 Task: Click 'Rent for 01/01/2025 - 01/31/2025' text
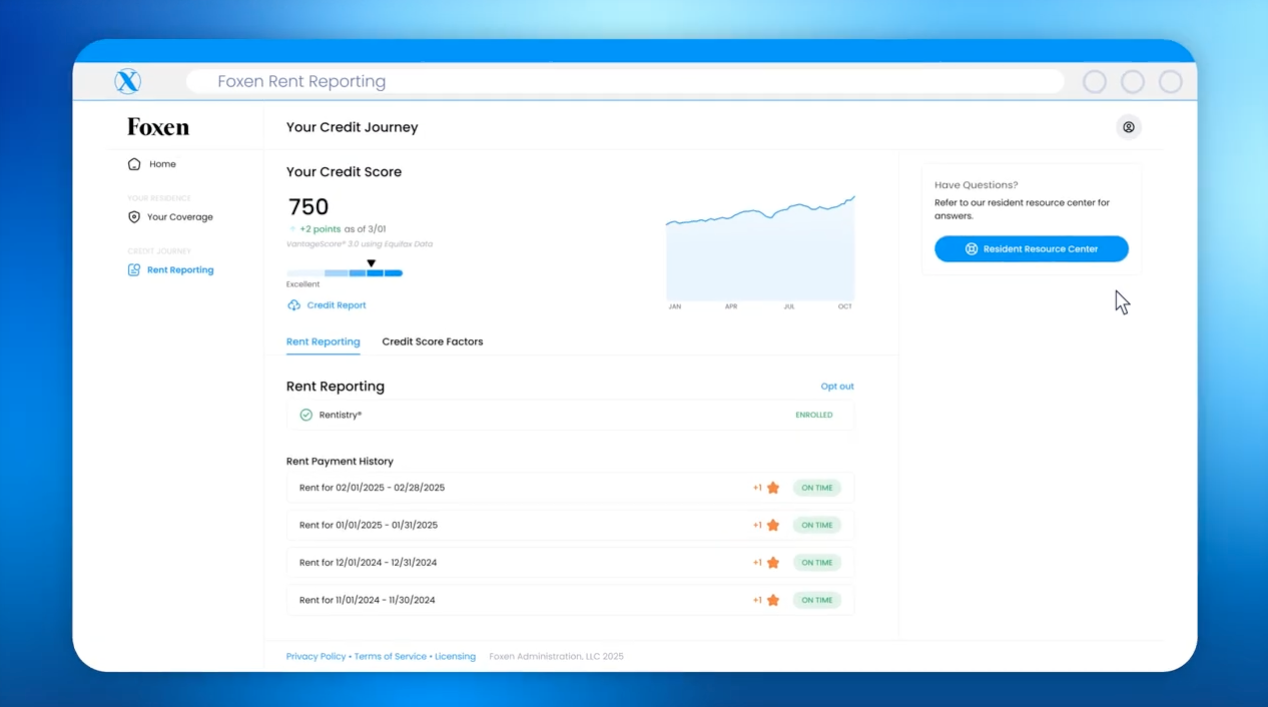point(368,525)
